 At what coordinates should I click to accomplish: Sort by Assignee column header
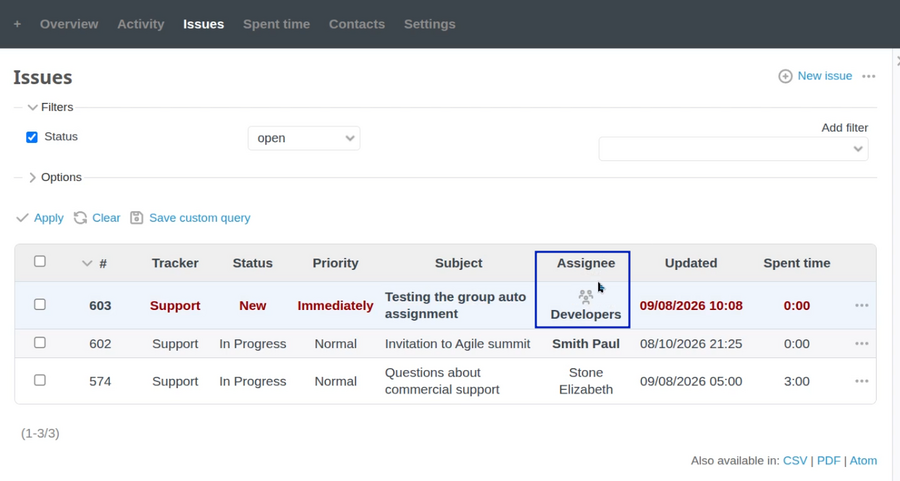[585, 263]
